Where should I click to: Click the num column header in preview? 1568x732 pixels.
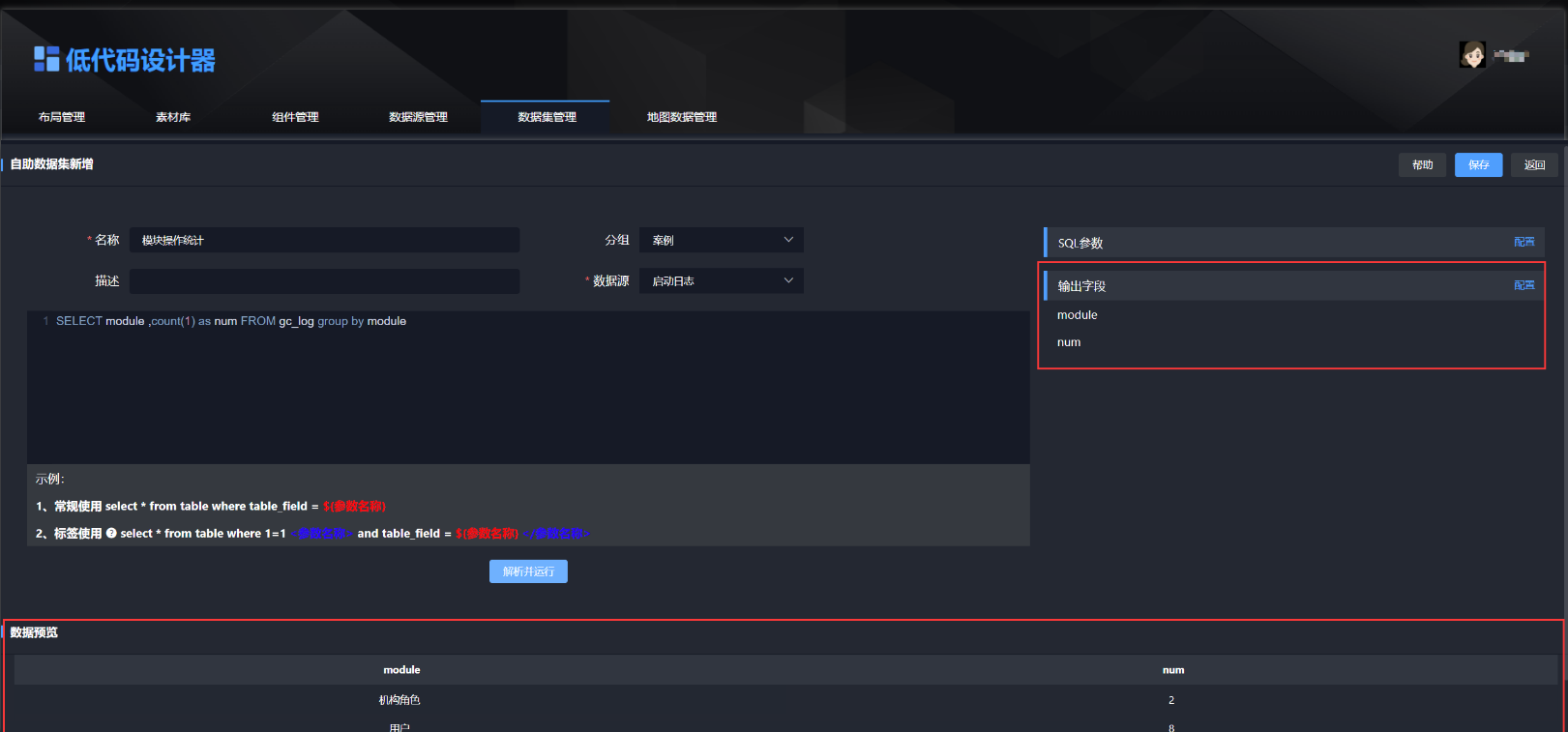pyautogui.click(x=1173, y=670)
